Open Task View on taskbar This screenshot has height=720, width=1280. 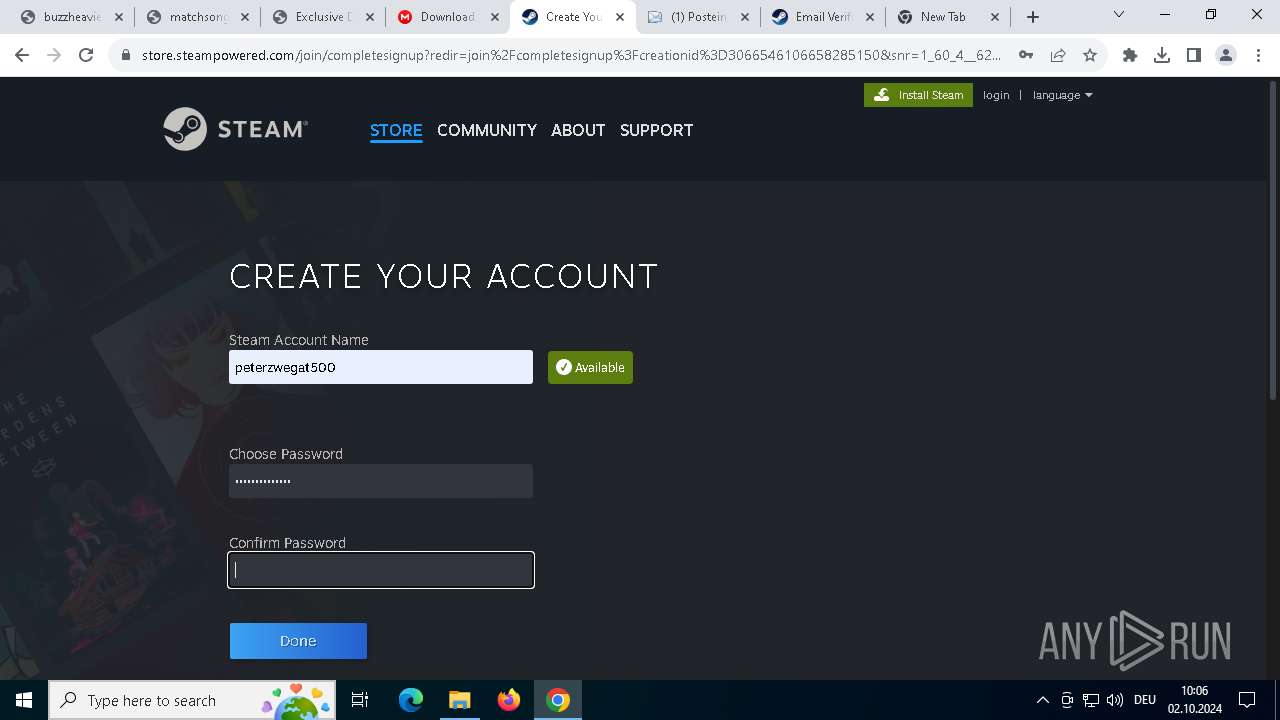click(x=360, y=700)
